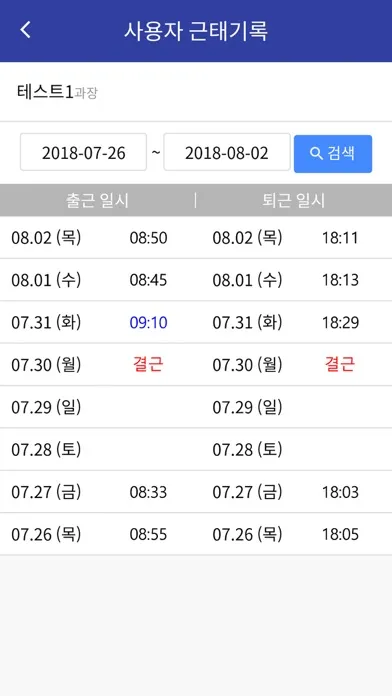Image resolution: width=392 pixels, height=696 pixels.
Task: Select clock-in time 08:45
Action: tap(148, 280)
